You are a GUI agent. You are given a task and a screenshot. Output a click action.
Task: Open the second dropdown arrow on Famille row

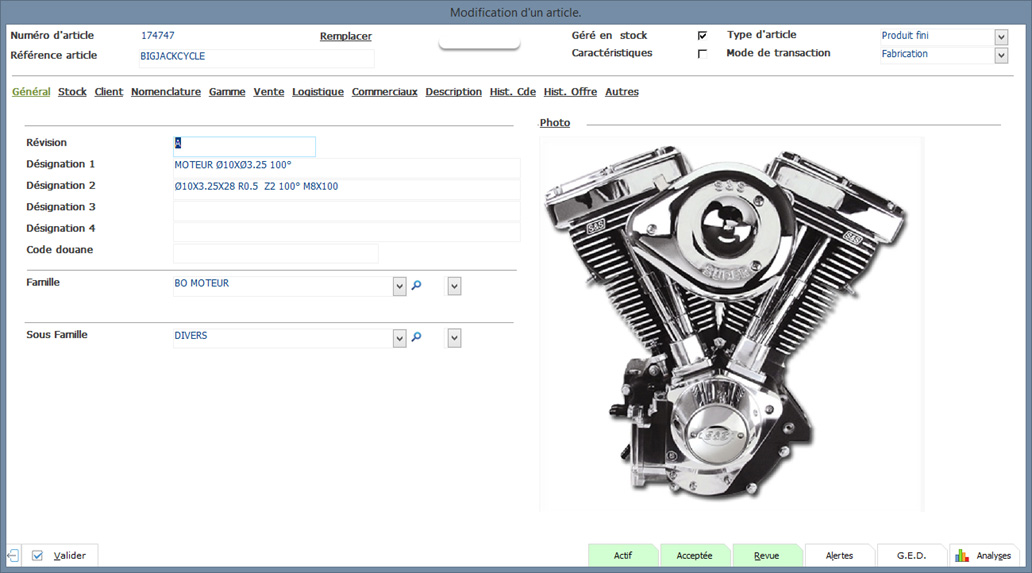(454, 286)
